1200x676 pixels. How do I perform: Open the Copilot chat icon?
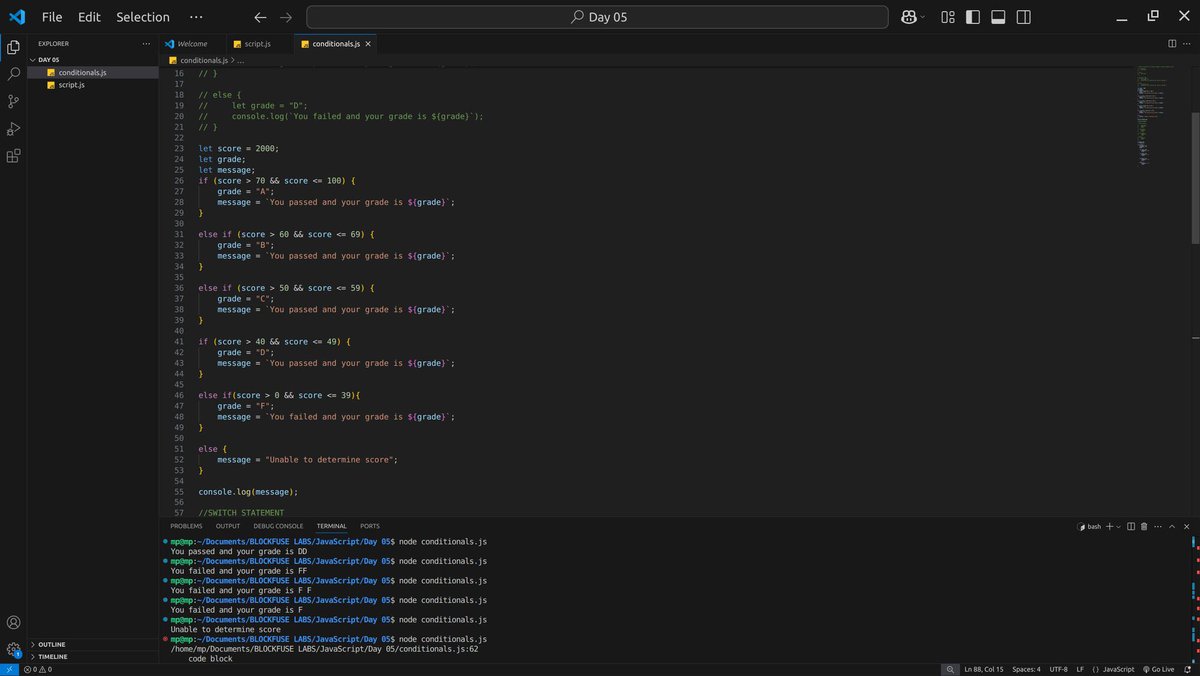pyautogui.click(x=908, y=17)
